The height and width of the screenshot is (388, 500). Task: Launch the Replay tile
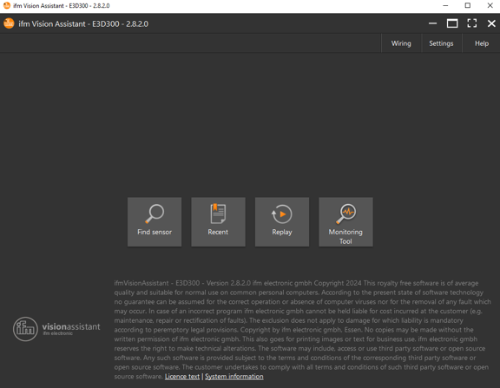tap(282, 222)
